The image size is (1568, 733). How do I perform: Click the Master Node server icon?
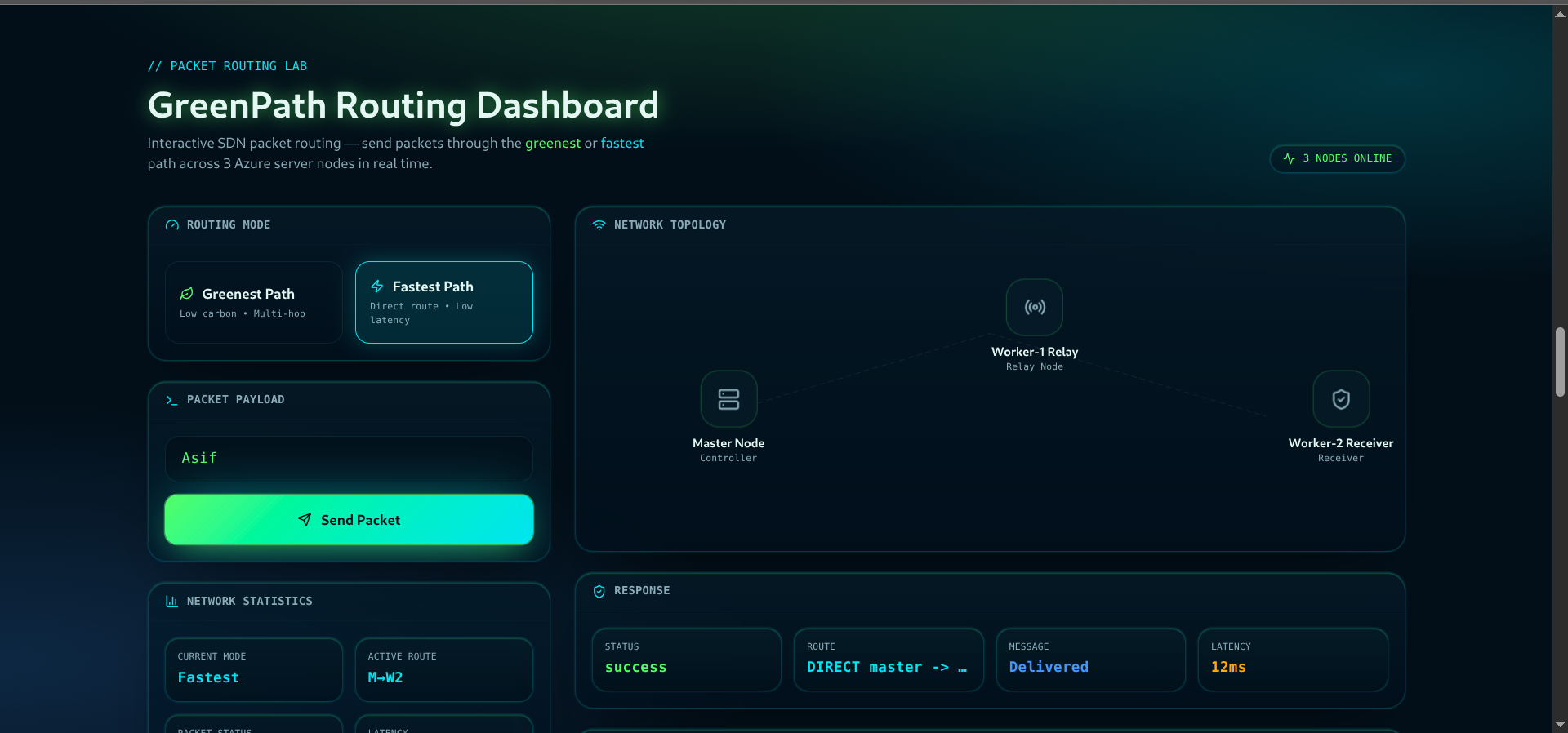728,399
